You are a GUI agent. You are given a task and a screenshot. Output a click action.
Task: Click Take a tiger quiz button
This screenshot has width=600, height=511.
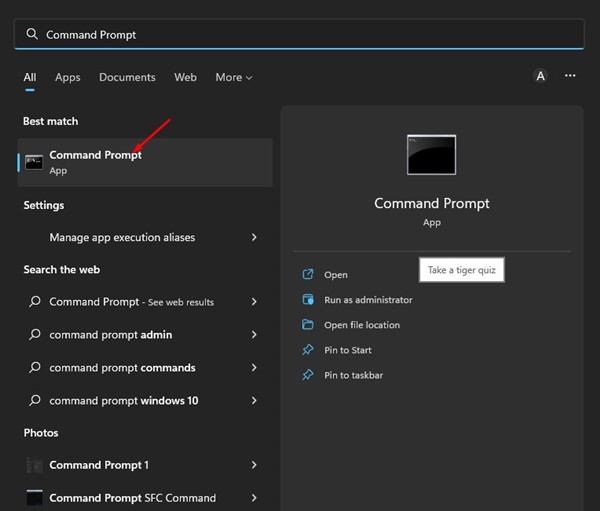coord(461,270)
